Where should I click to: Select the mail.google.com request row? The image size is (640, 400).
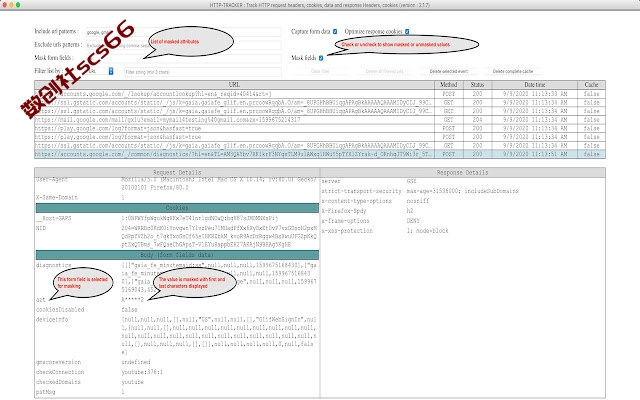click(320, 120)
